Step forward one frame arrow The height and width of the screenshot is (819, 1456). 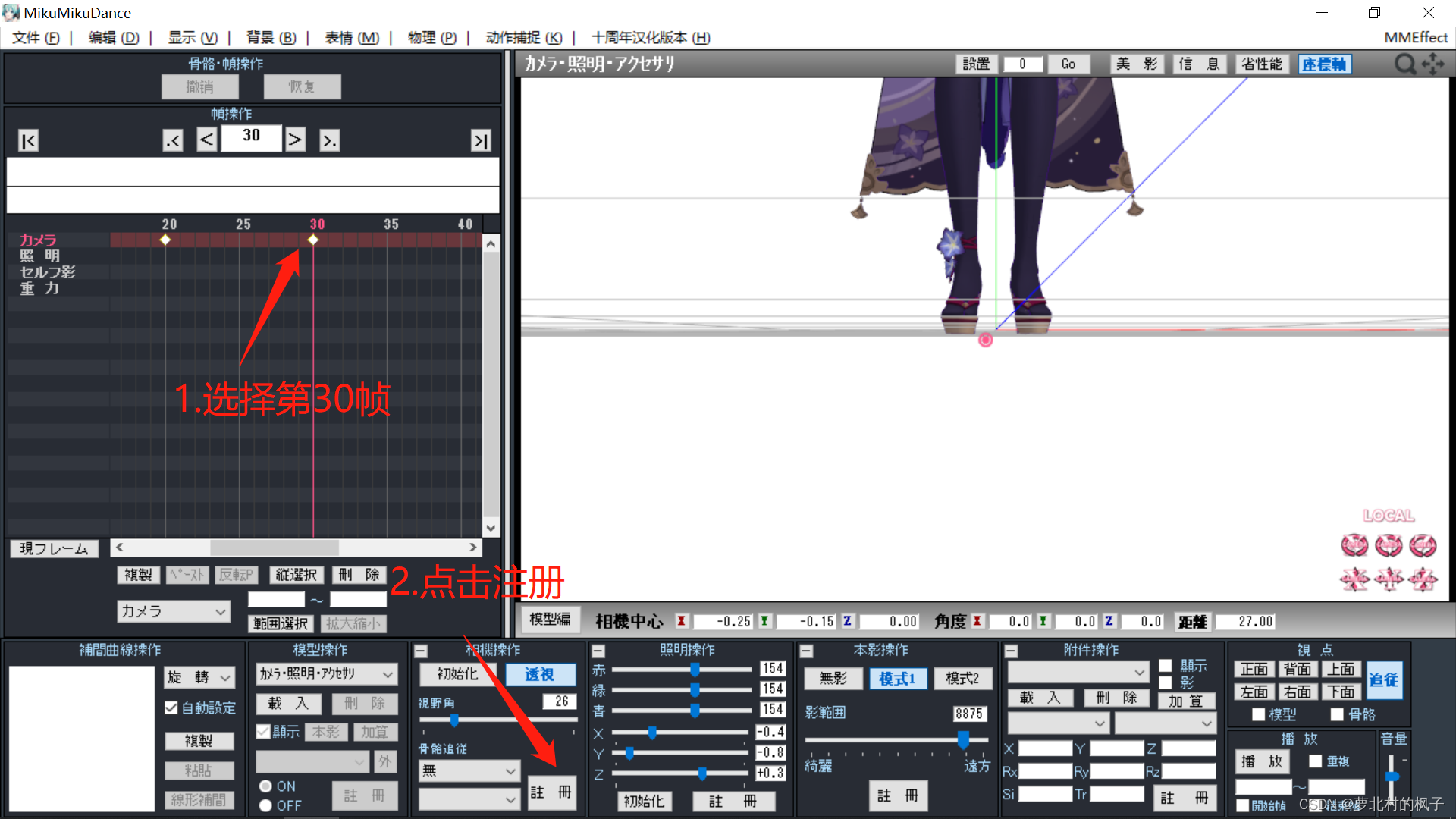tap(295, 140)
